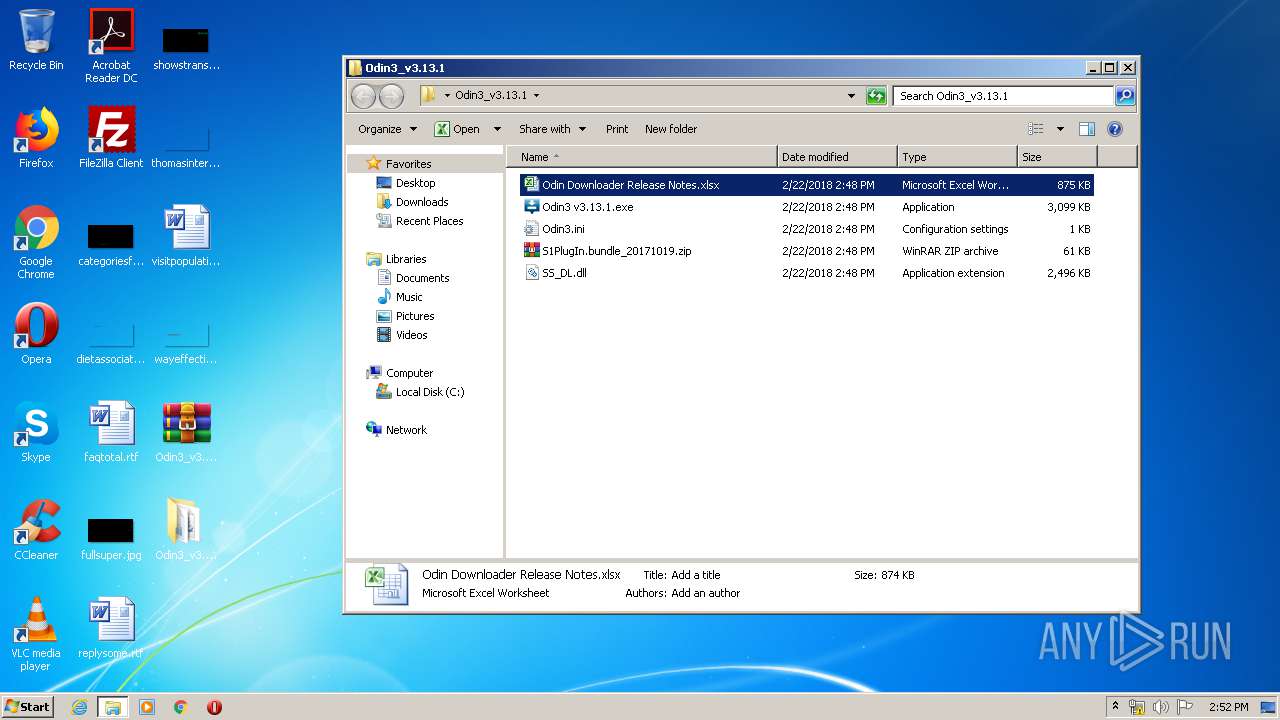Expand the address bar history dropdown
Viewport: 1280px width, 720px height.
click(851, 96)
